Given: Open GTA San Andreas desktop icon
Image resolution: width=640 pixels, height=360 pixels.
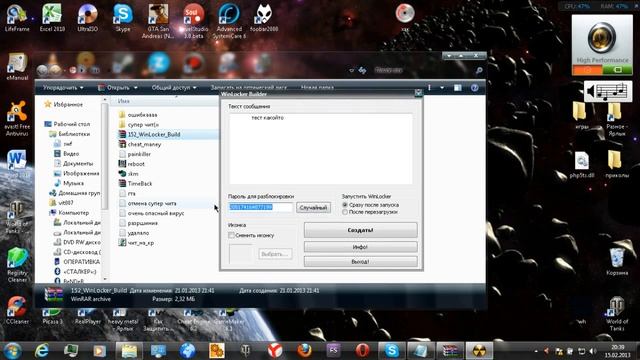Looking at the screenshot, I should [158, 20].
